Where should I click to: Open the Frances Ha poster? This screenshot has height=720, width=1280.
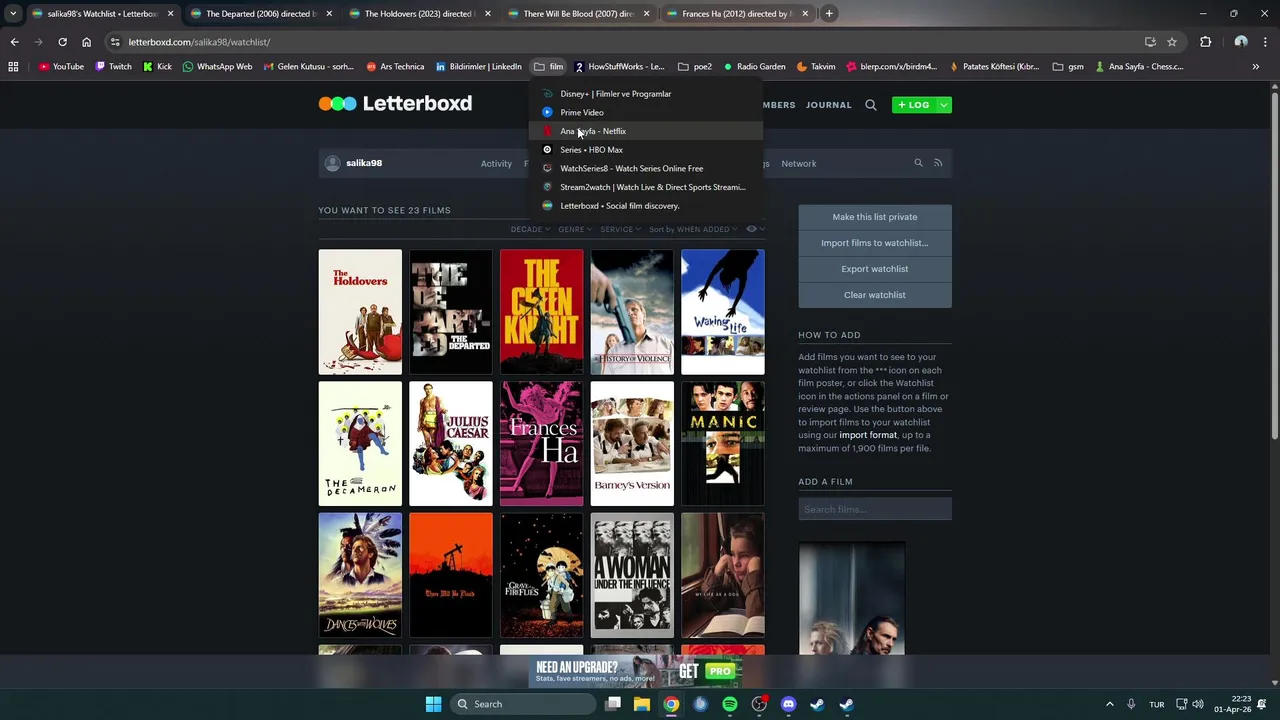coord(541,444)
